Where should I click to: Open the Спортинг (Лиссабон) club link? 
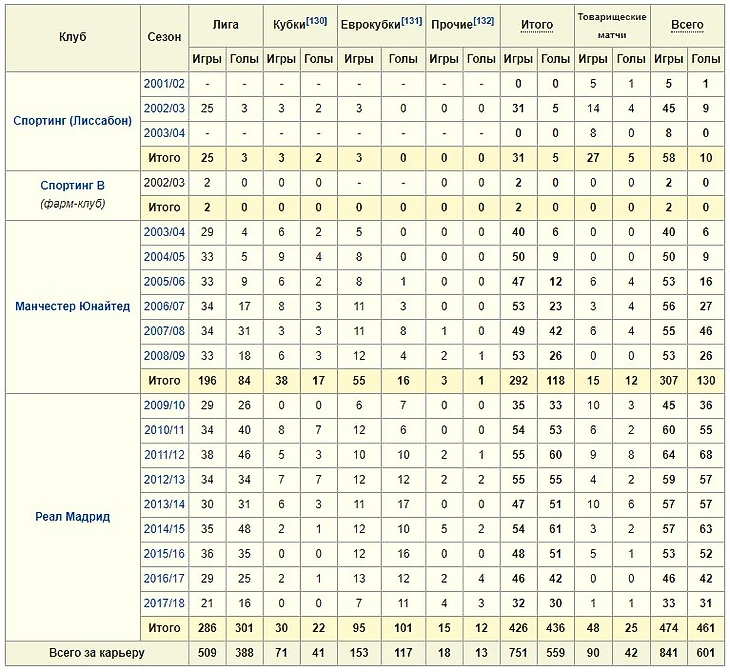tap(73, 121)
